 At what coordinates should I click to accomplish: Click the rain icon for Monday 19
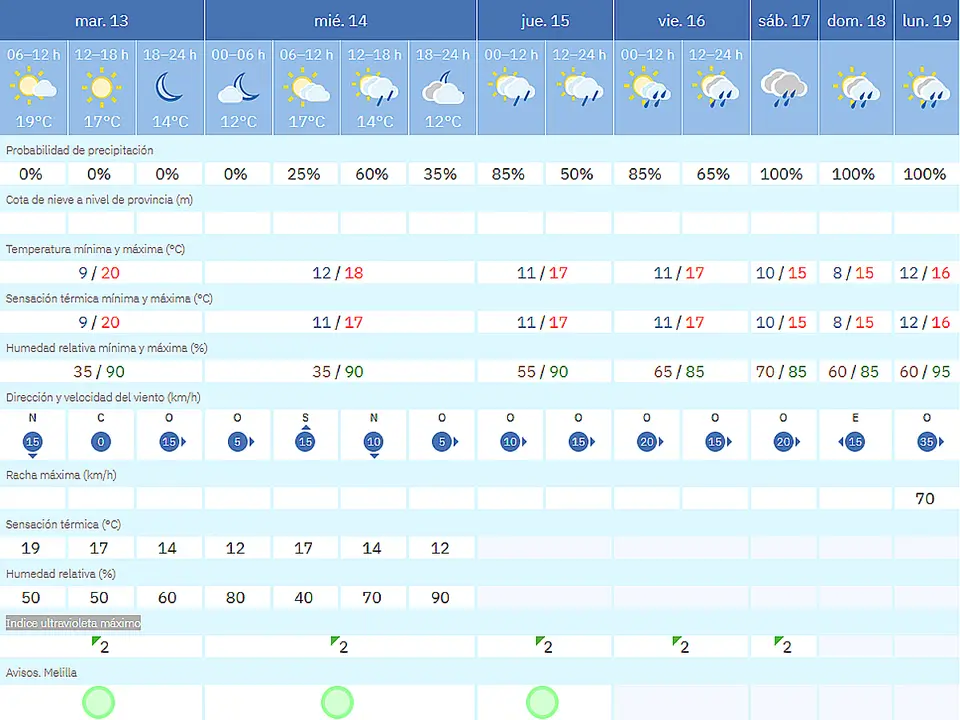coord(927,90)
